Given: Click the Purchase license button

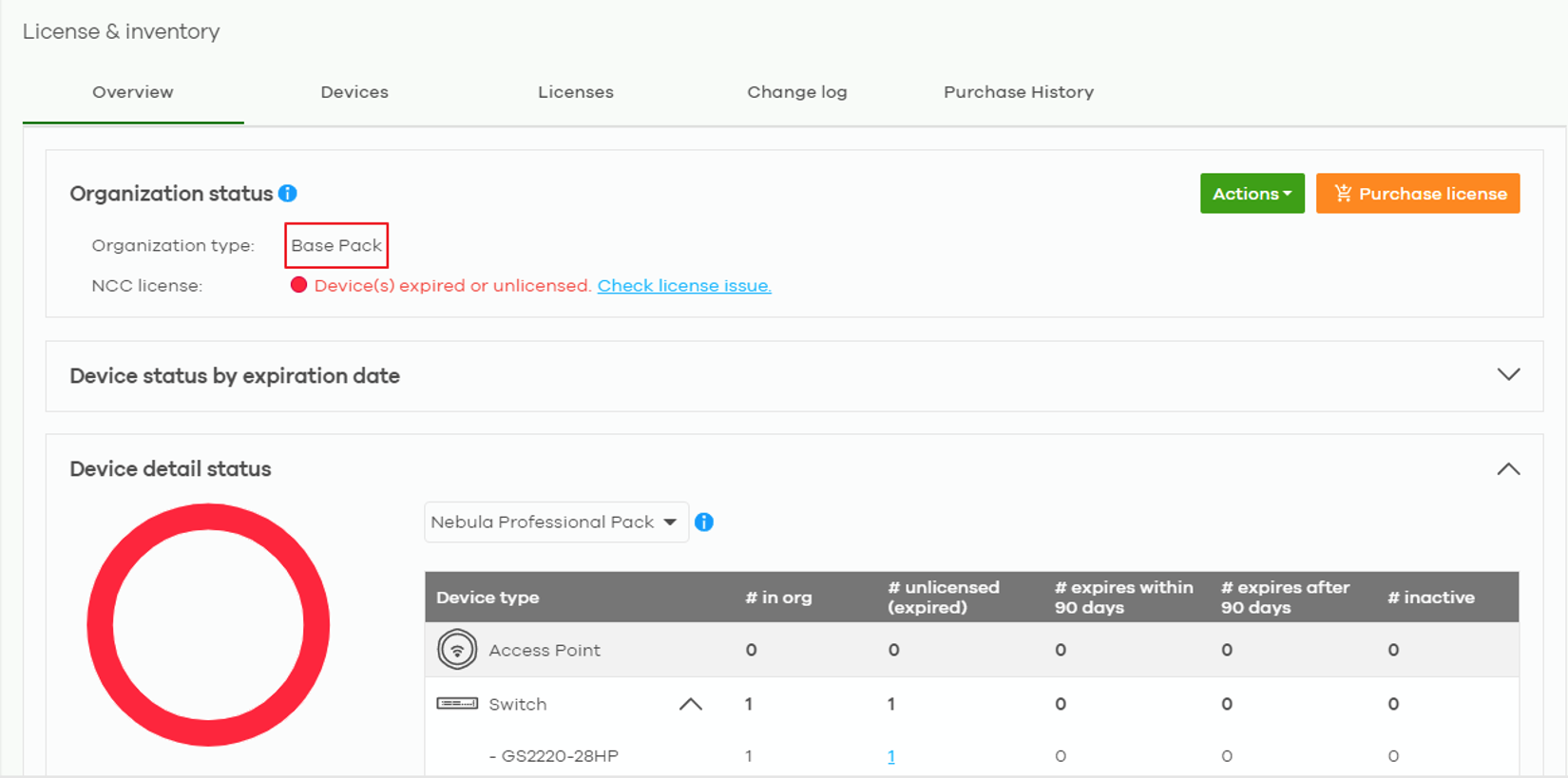Looking at the screenshot, I should pos(1418,194).
